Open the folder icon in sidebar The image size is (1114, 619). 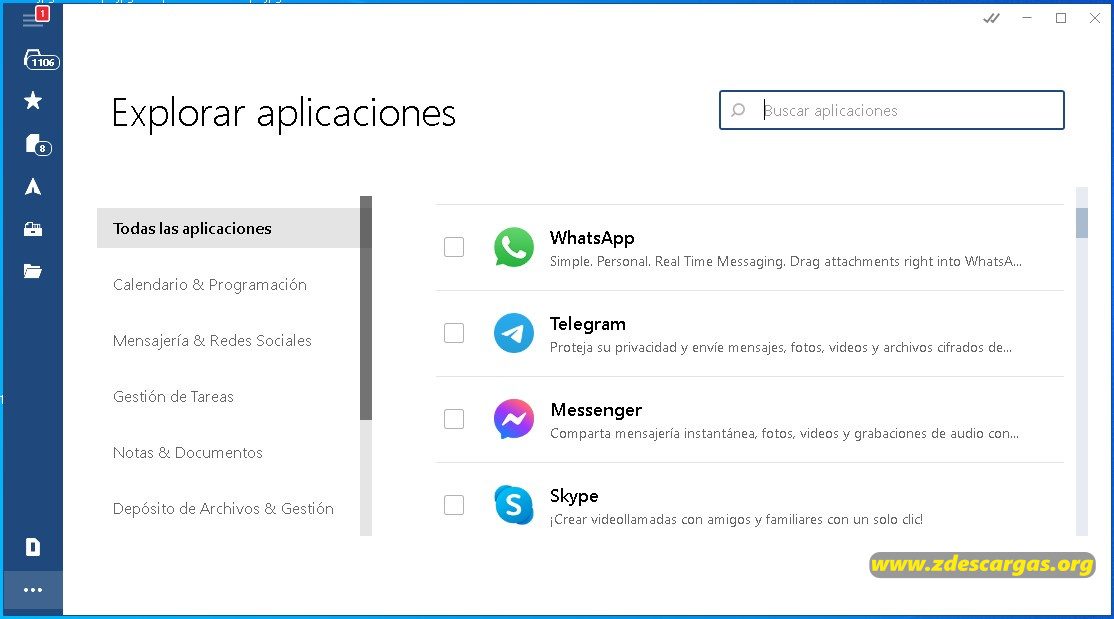point(33,271)
